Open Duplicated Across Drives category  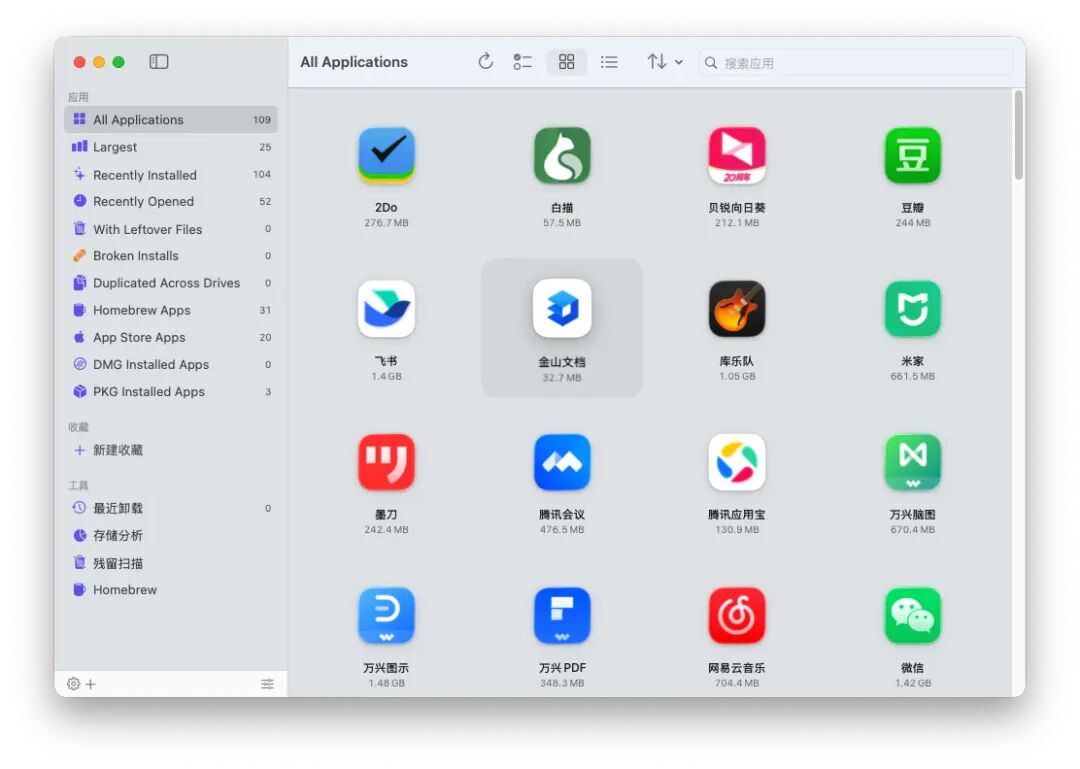click(x=171, y=283)
